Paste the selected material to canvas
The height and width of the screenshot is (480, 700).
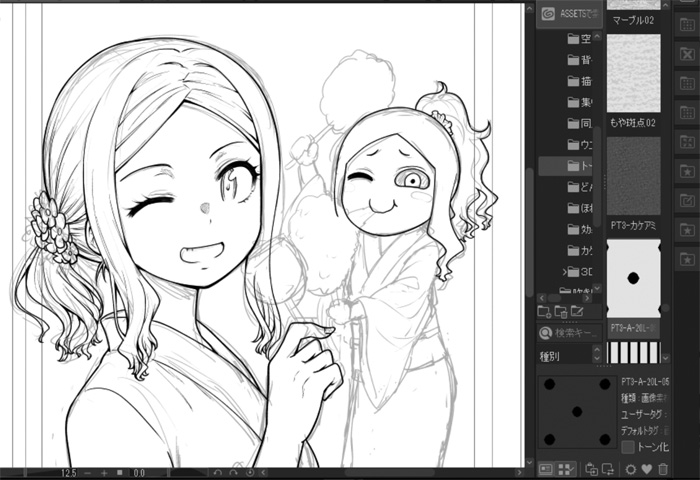(x=592, y=469)
